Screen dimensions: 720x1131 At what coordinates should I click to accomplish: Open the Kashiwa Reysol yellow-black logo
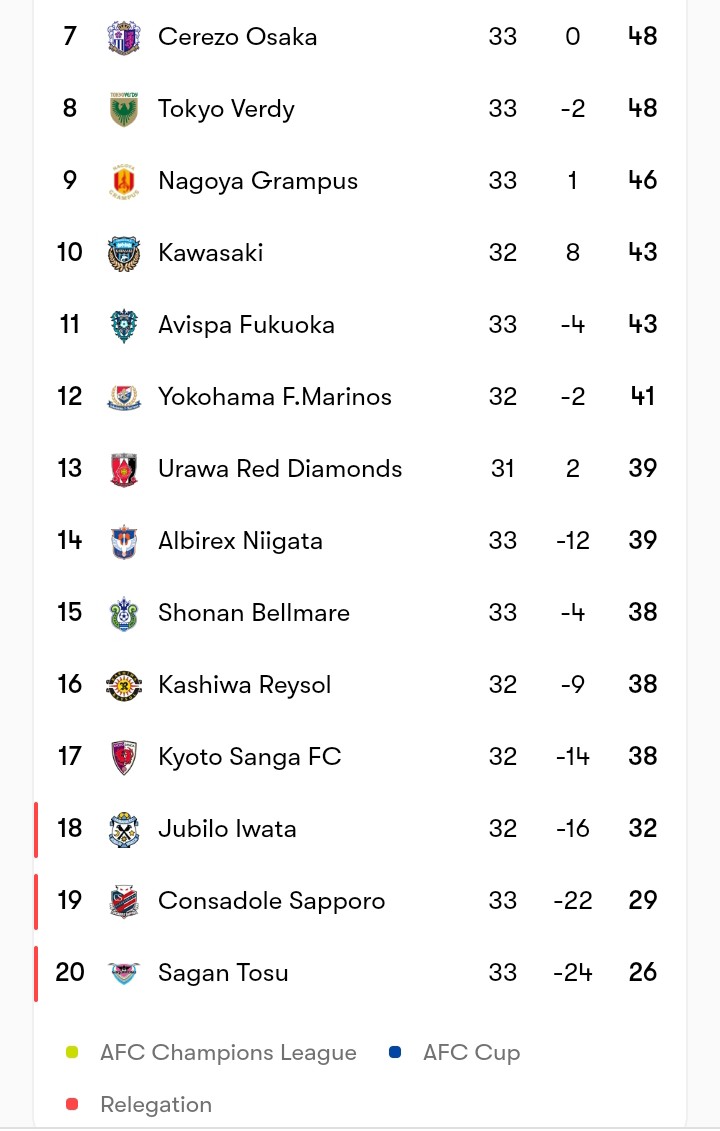[x=124, y=685]
